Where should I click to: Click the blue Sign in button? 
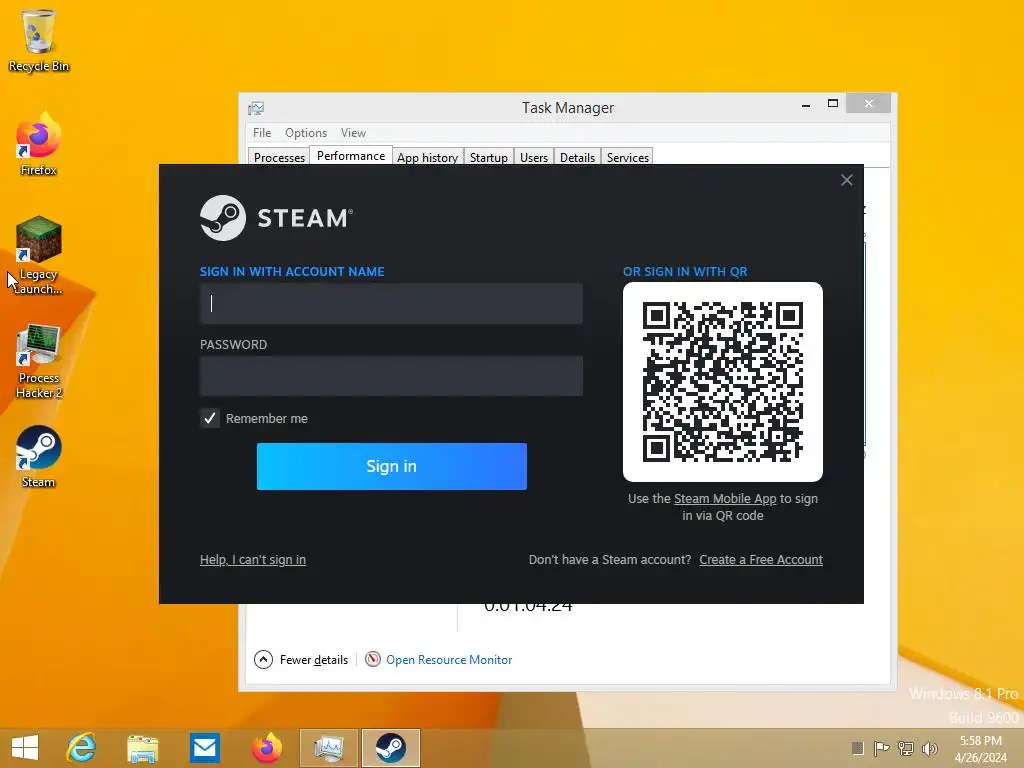[392, 466]
